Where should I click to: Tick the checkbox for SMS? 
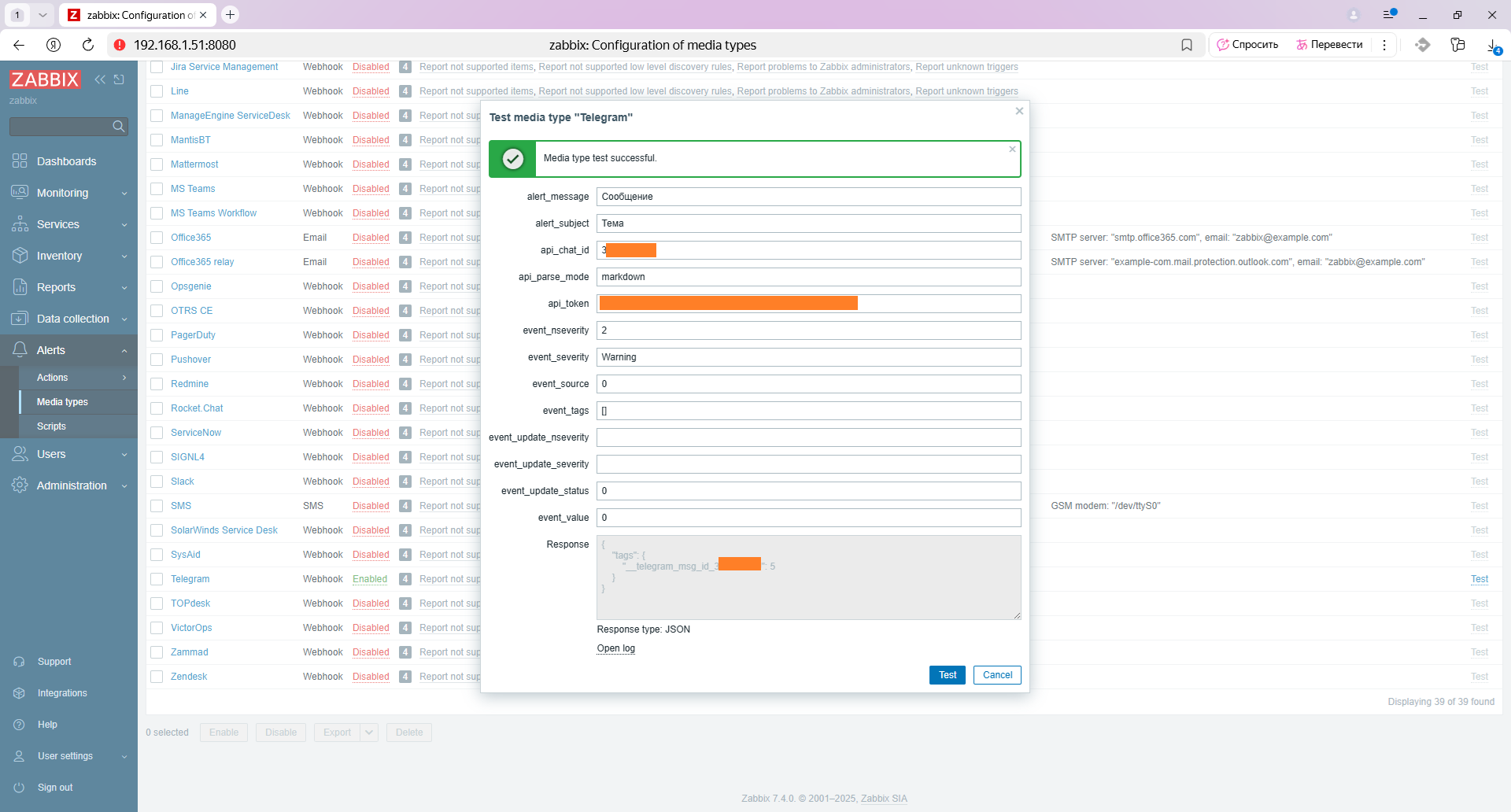(x=157, y=506)
